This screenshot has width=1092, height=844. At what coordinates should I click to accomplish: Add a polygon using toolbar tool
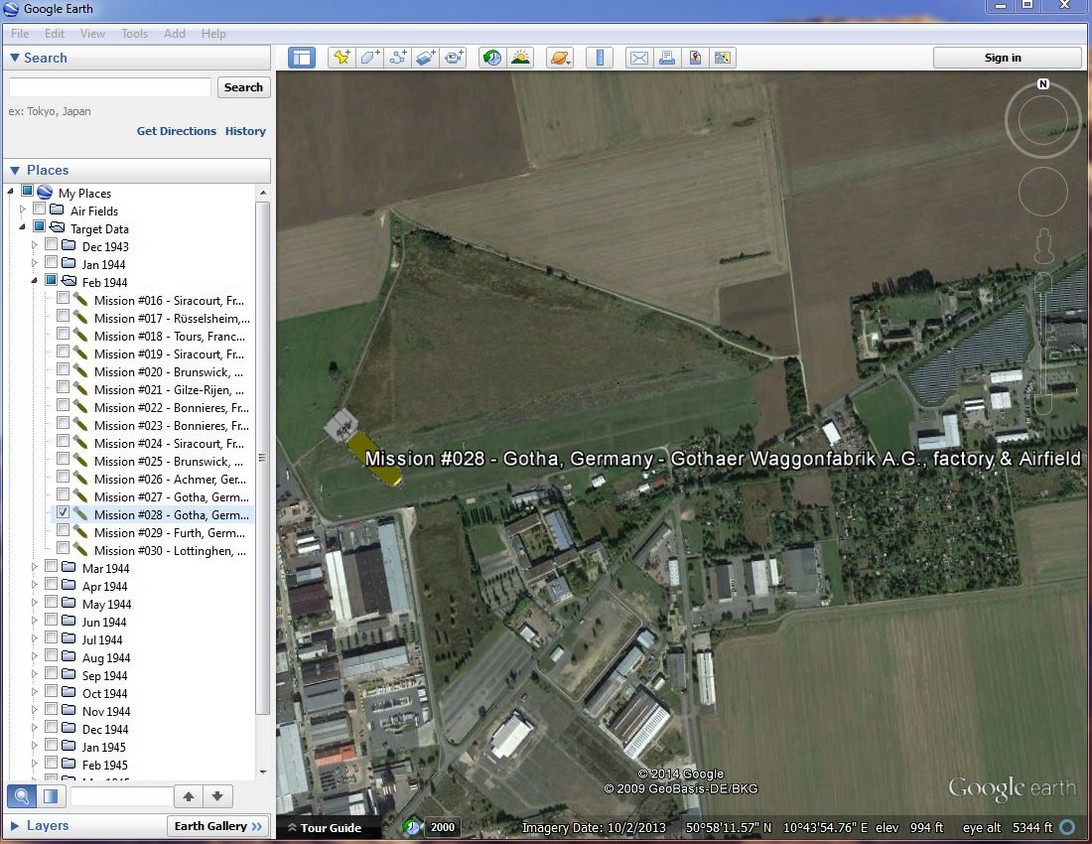tap(370, 58)
